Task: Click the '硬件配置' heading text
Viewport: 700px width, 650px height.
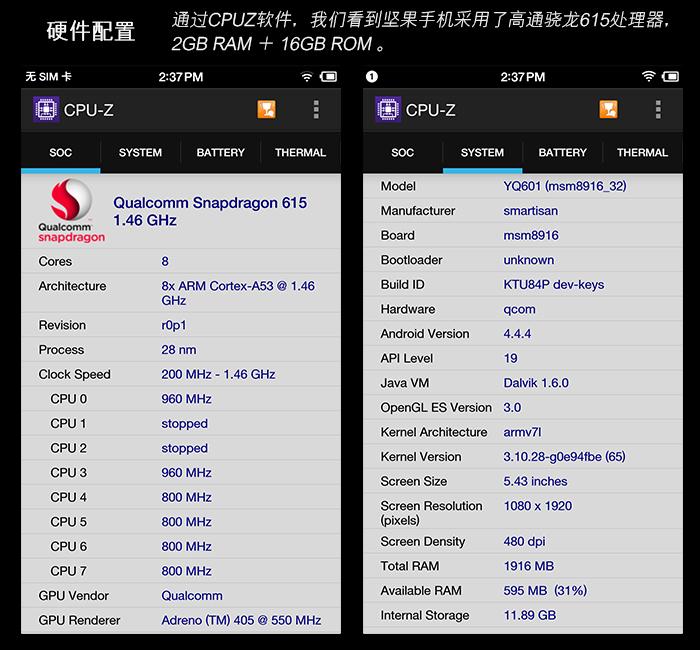Action: pos(91,32)
